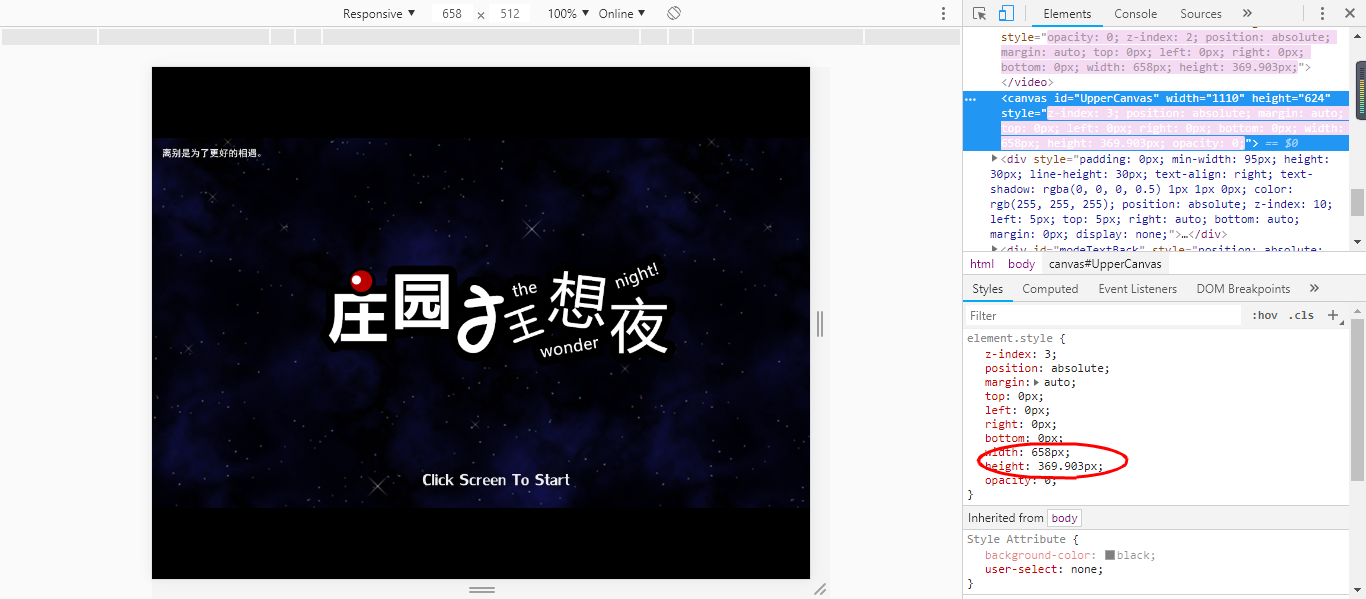This screenshot has height=599, width=1366.
Task: Click the ellipsis beside canvas node
Action: click(970, 99)
